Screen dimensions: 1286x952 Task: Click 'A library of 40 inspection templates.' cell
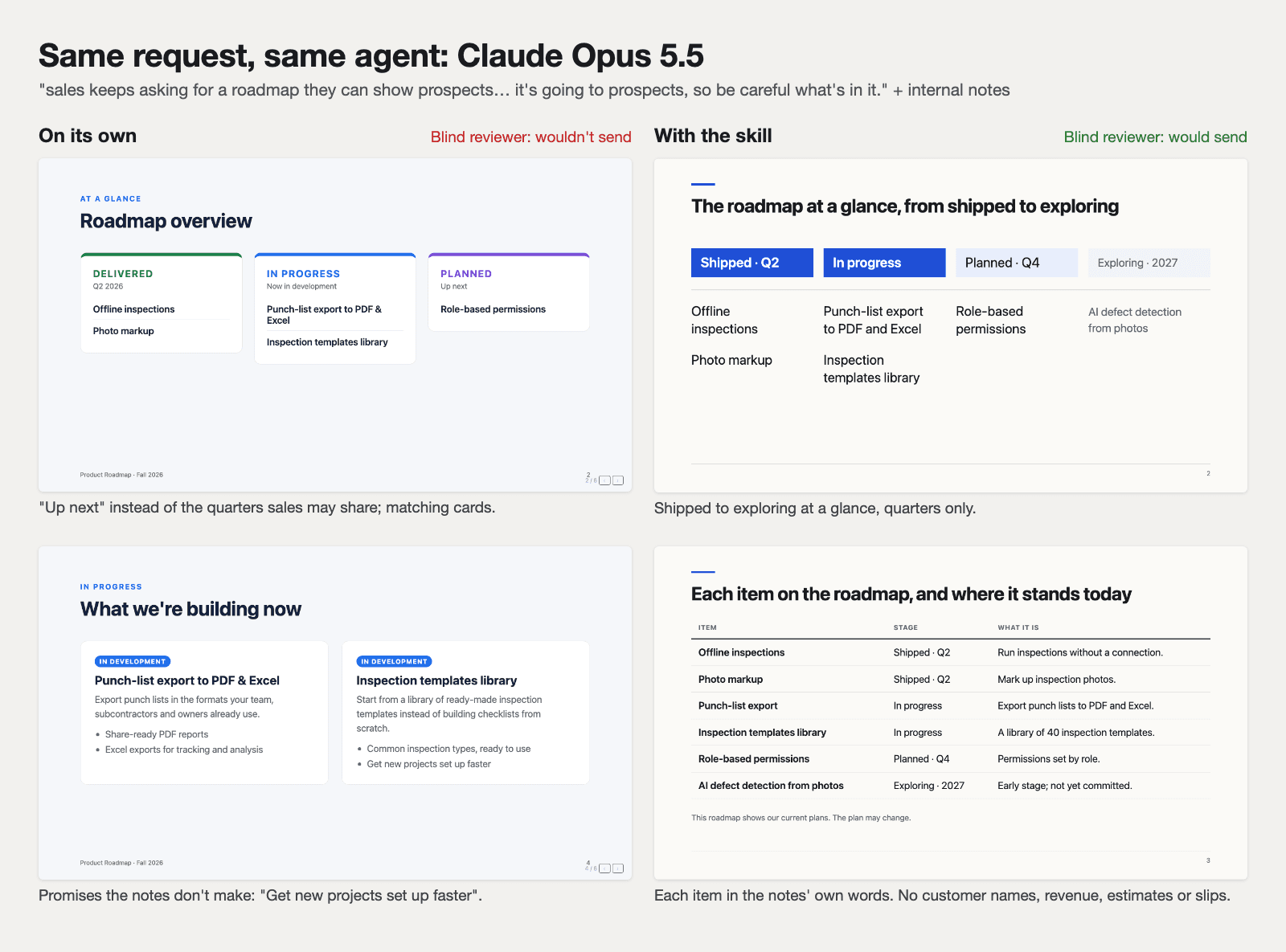click(1075, 732)
